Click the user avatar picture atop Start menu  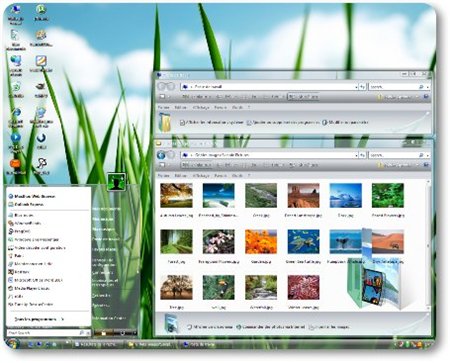click(x=116, y=182)
